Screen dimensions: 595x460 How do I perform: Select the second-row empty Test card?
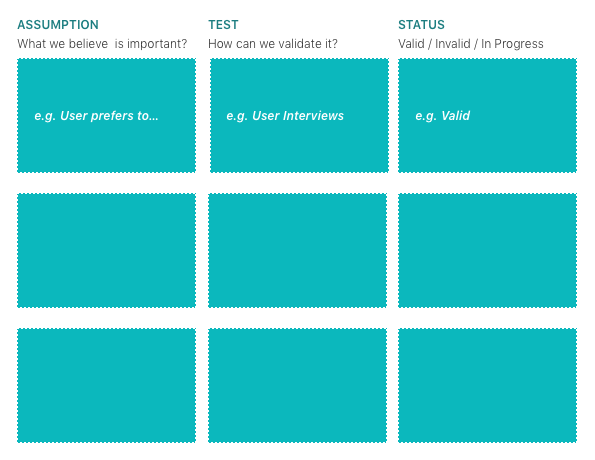coord(298,250)
